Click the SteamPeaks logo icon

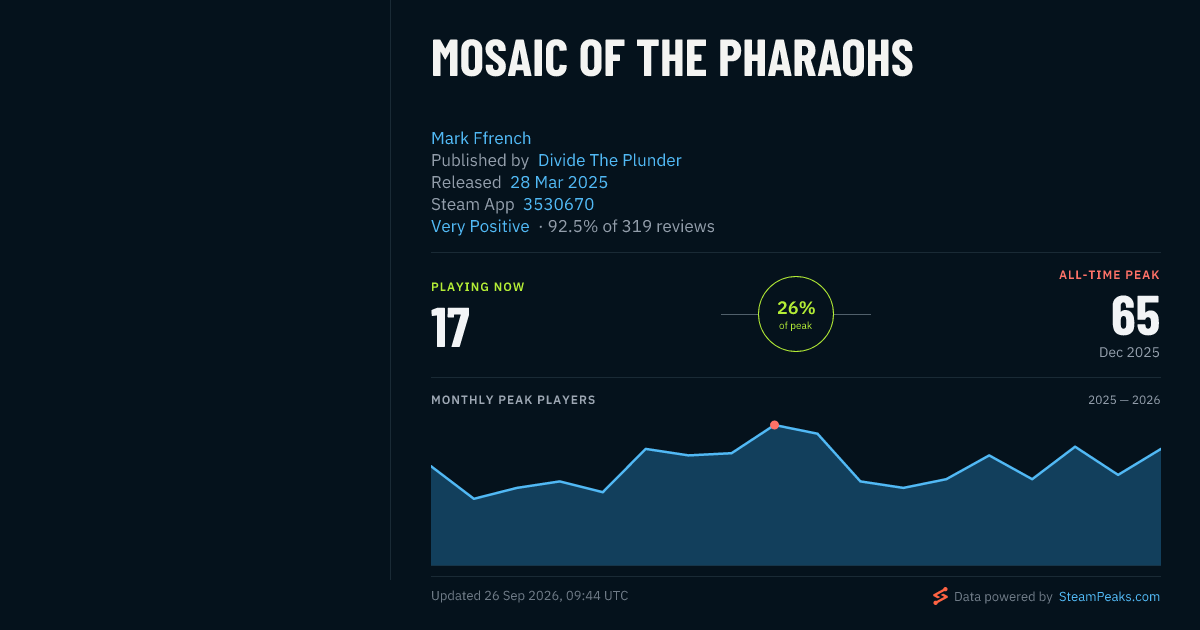pyautogui.click(x=940, y=596)
